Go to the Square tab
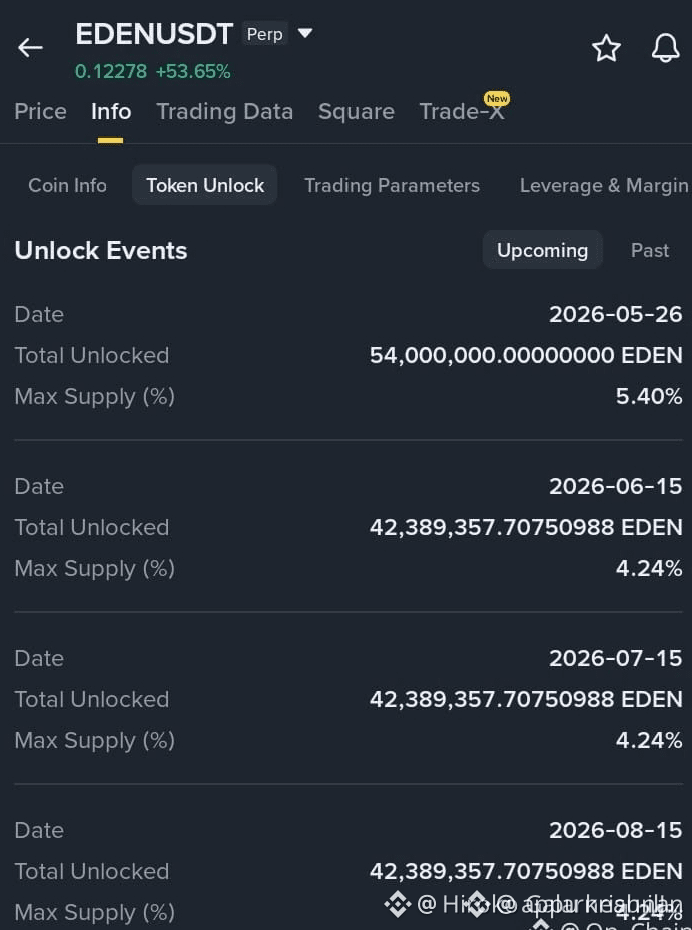 [356, 112]
